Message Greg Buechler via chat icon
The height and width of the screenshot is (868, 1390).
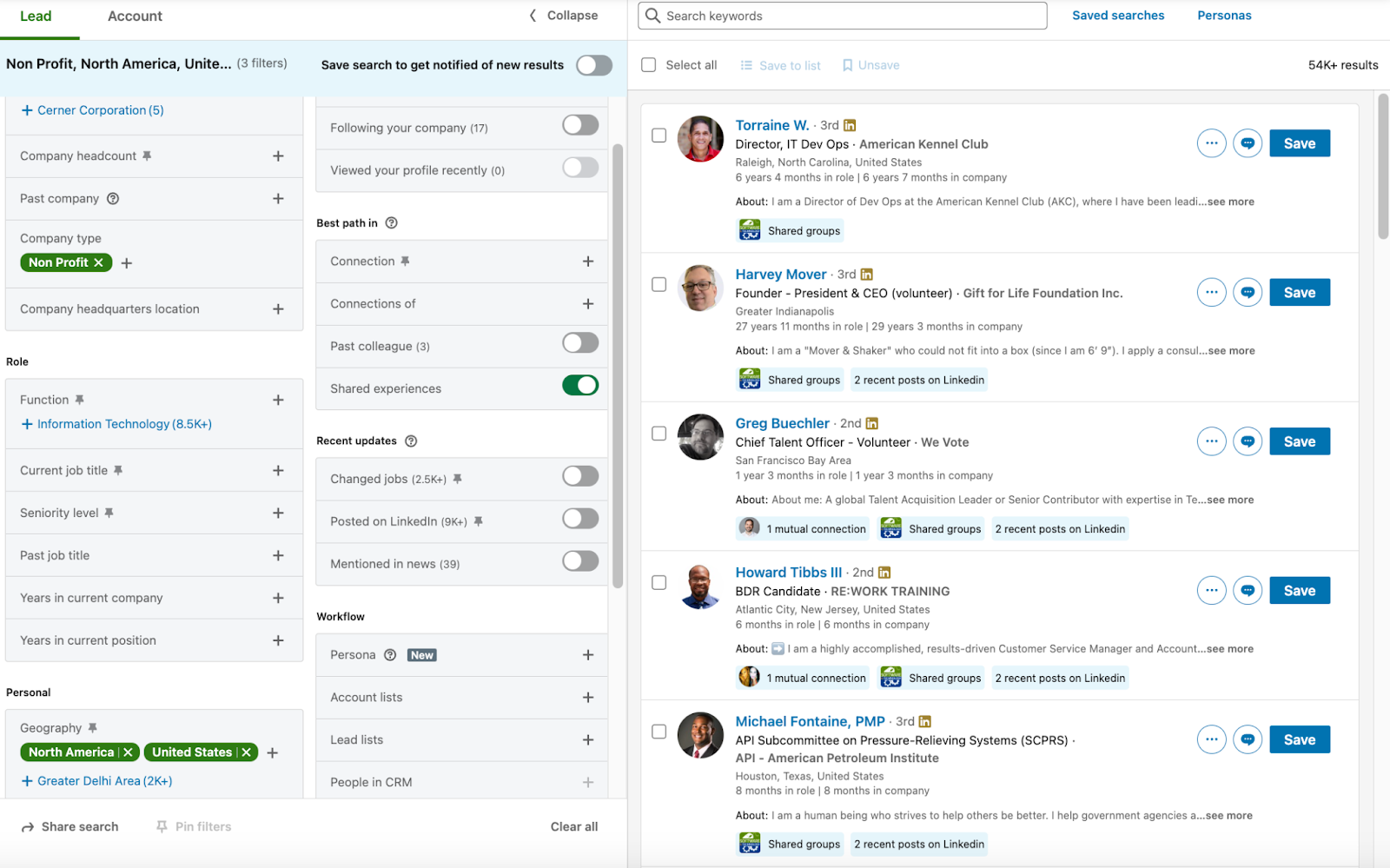1248,441
